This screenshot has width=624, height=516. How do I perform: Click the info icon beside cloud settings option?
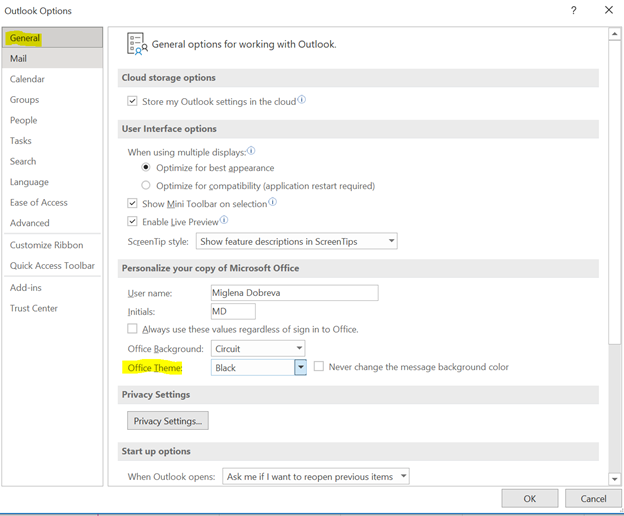point(302,99)
